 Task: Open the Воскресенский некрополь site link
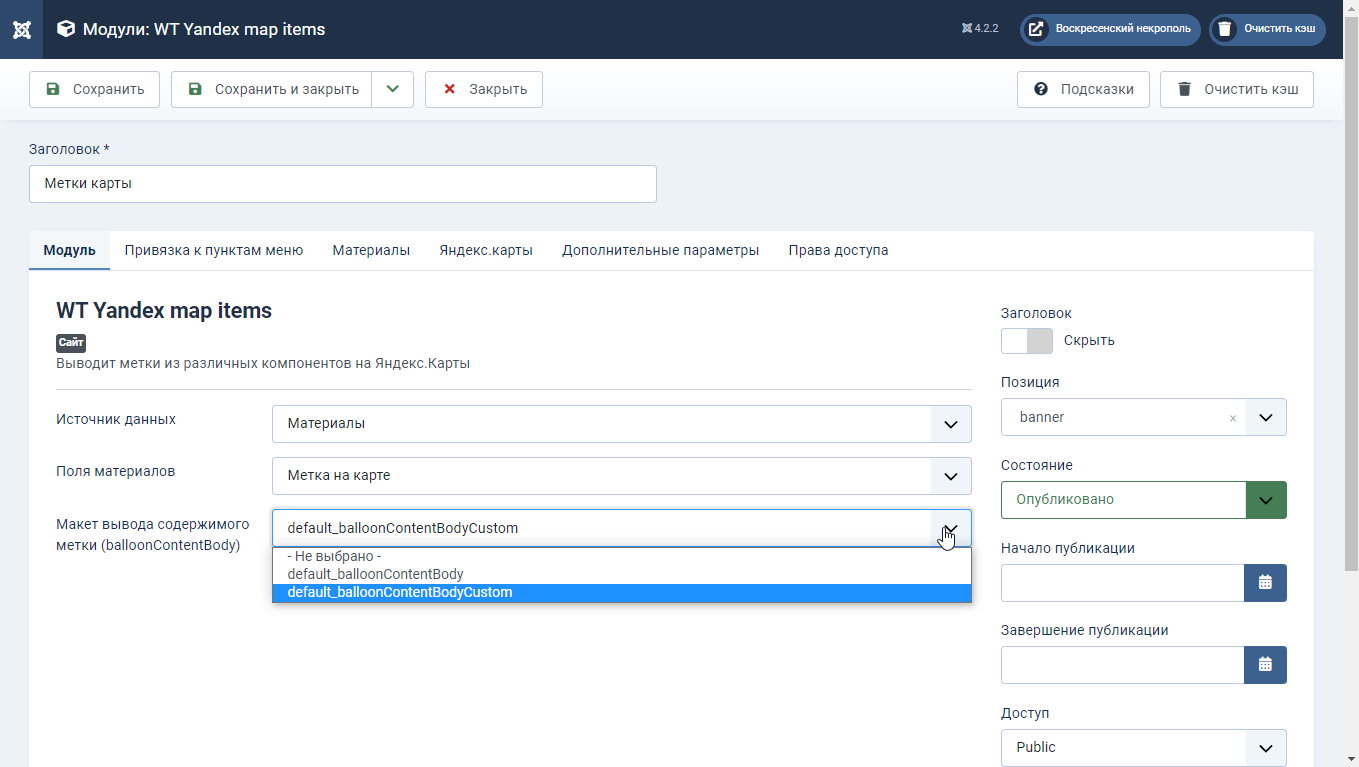point(1110,29)
